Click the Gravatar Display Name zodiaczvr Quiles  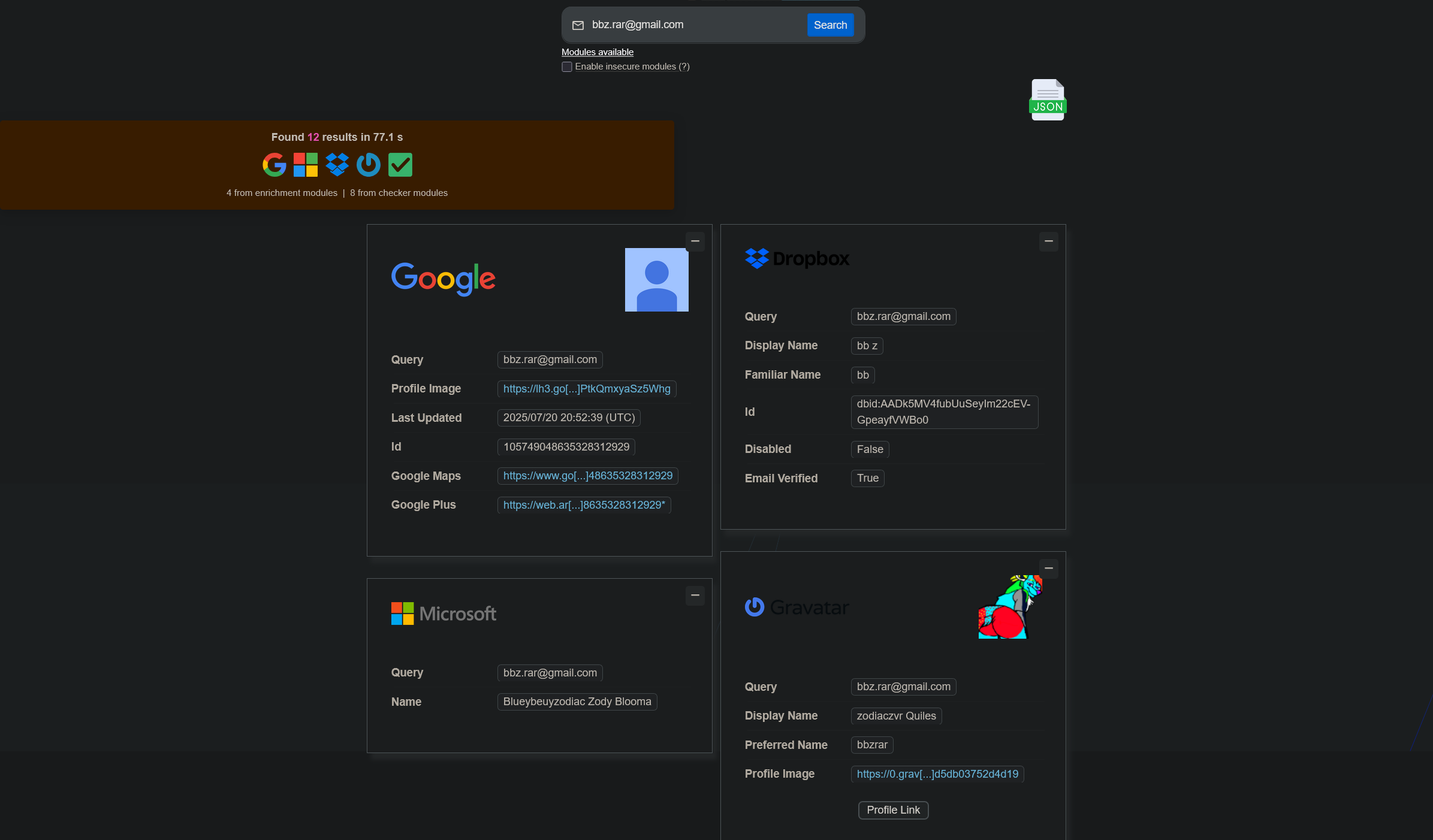[x=897, y=716]
